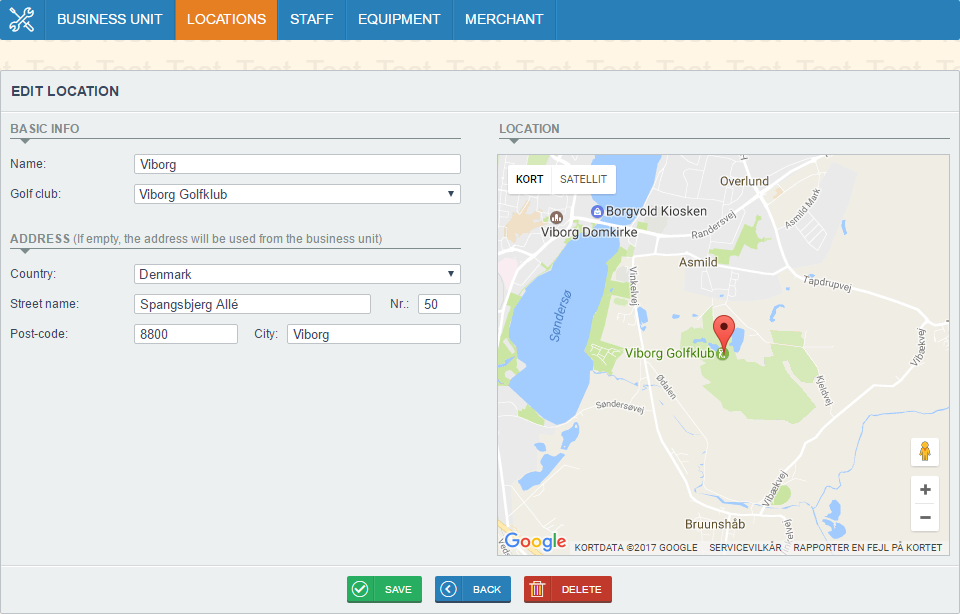Click the wrench tools icon in navbar
The image size is (960, 614).
click(22, 19)
